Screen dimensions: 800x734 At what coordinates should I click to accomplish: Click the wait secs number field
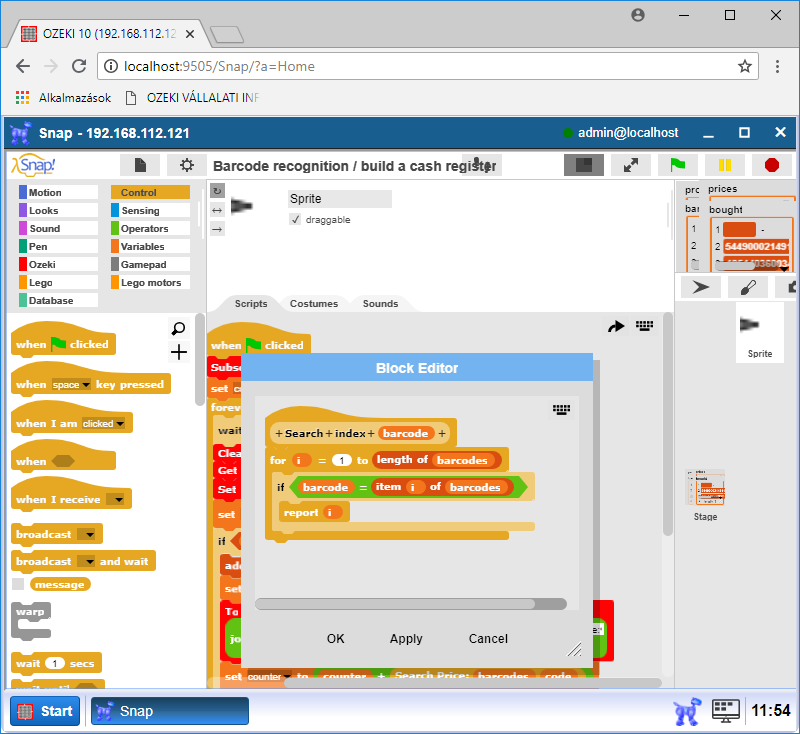55,663
